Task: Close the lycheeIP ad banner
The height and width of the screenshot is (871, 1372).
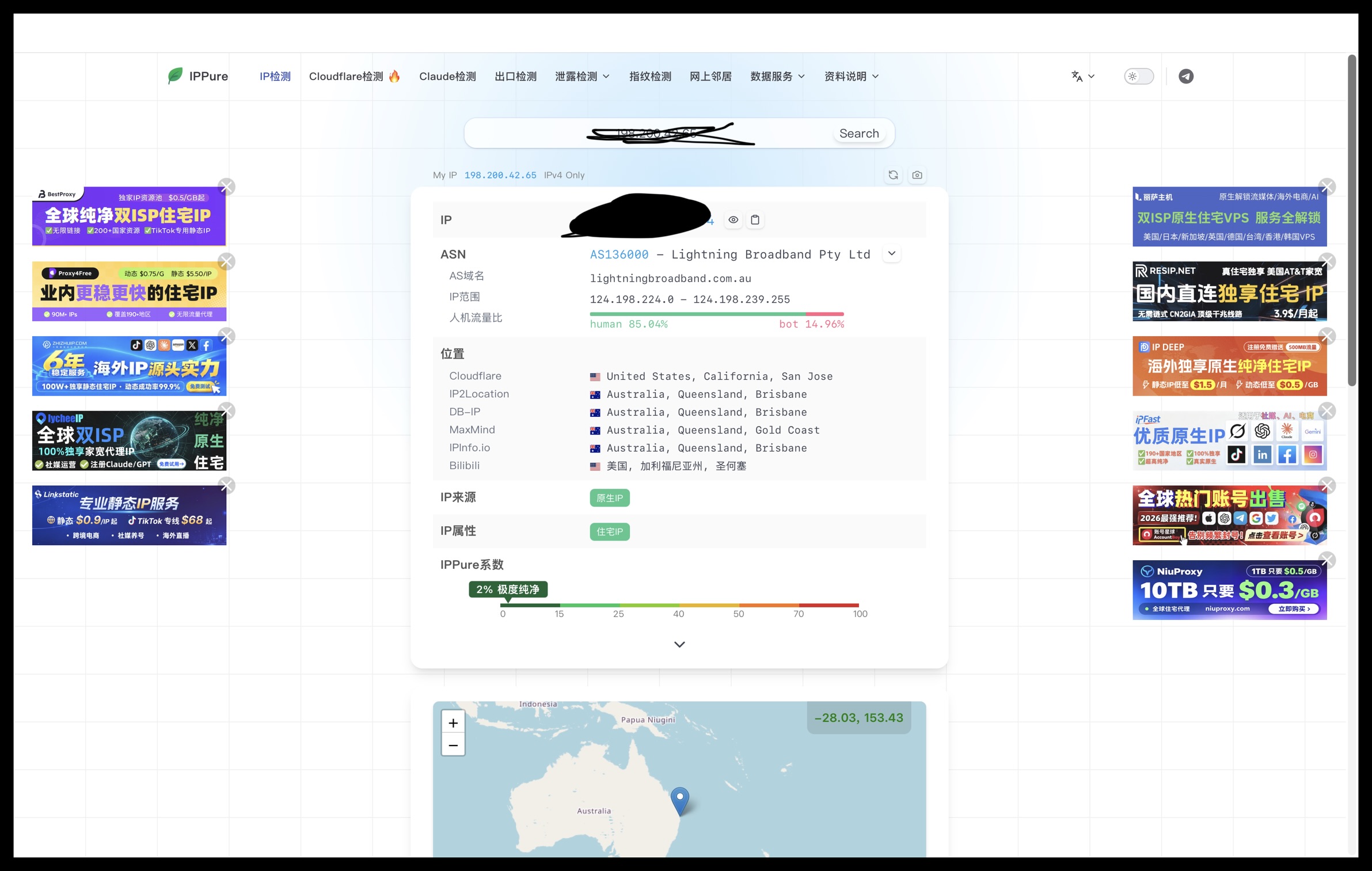Action: [227, 411]
